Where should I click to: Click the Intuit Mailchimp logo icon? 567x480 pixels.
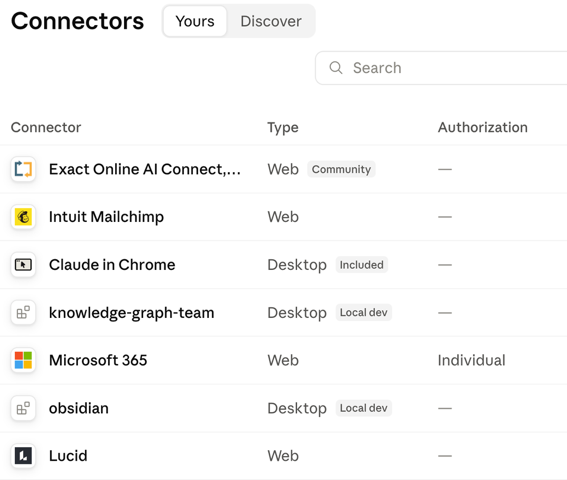23,217
